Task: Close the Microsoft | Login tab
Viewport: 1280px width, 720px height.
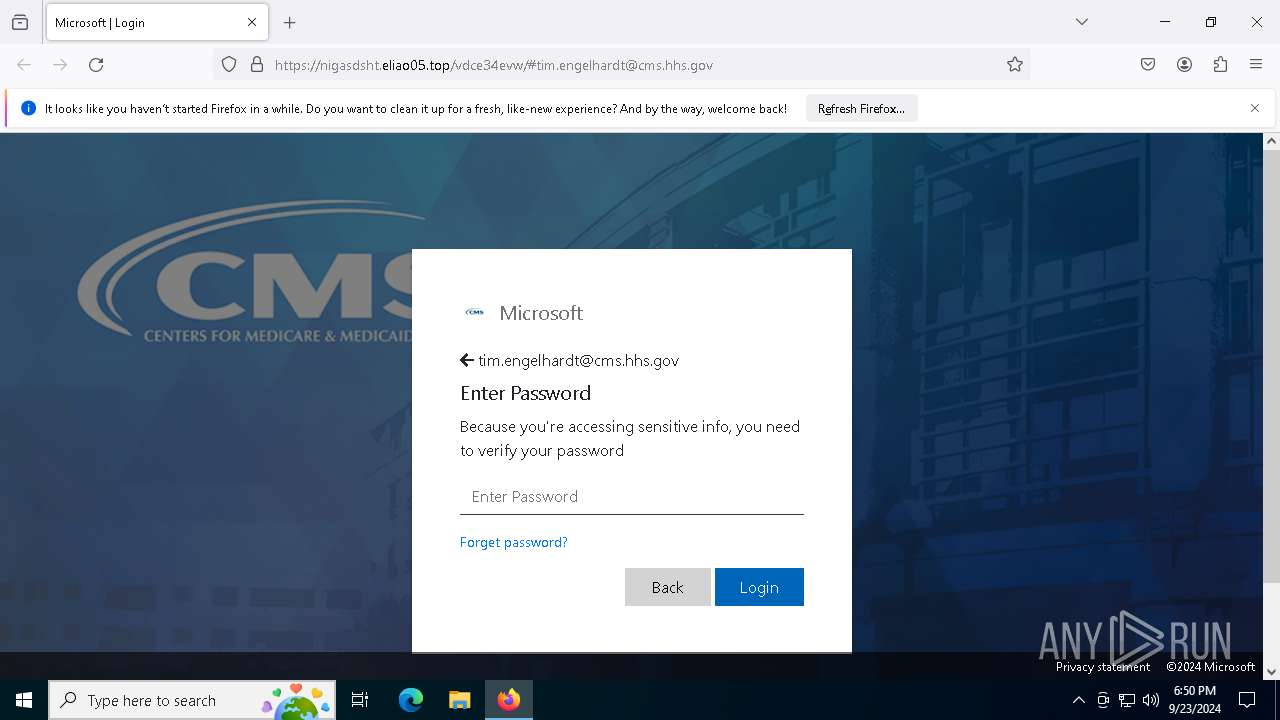Action: pos(252,22)
